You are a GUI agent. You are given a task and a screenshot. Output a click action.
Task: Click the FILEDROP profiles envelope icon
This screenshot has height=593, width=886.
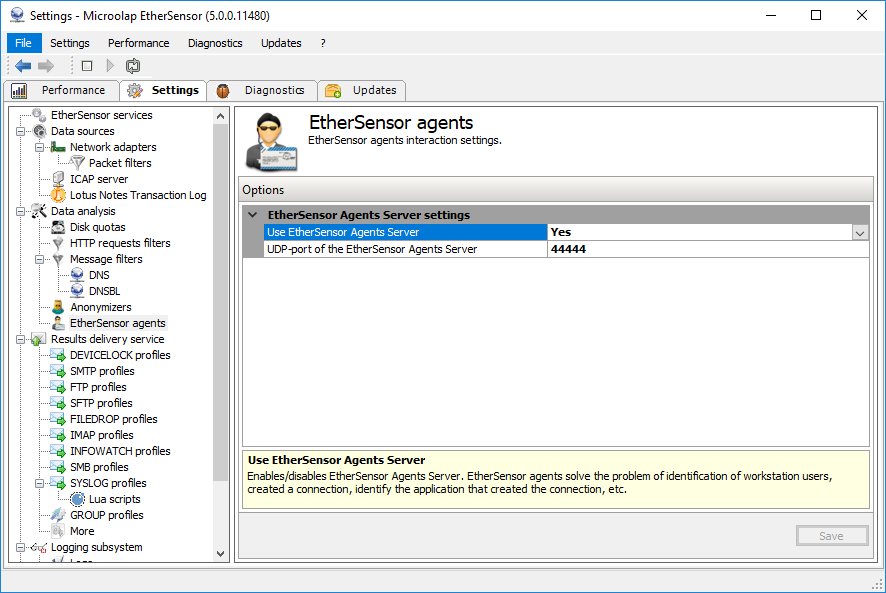pos(58,419)
